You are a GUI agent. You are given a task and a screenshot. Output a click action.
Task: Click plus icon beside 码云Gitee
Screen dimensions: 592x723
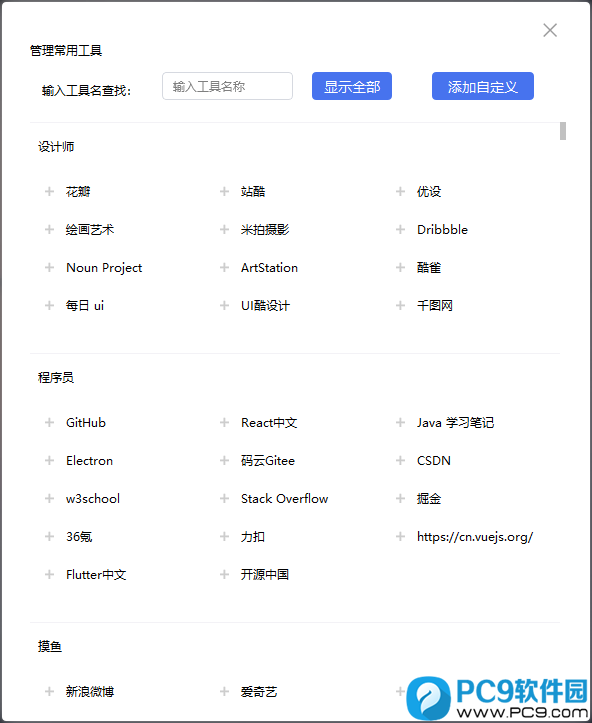tap(225, 460)
